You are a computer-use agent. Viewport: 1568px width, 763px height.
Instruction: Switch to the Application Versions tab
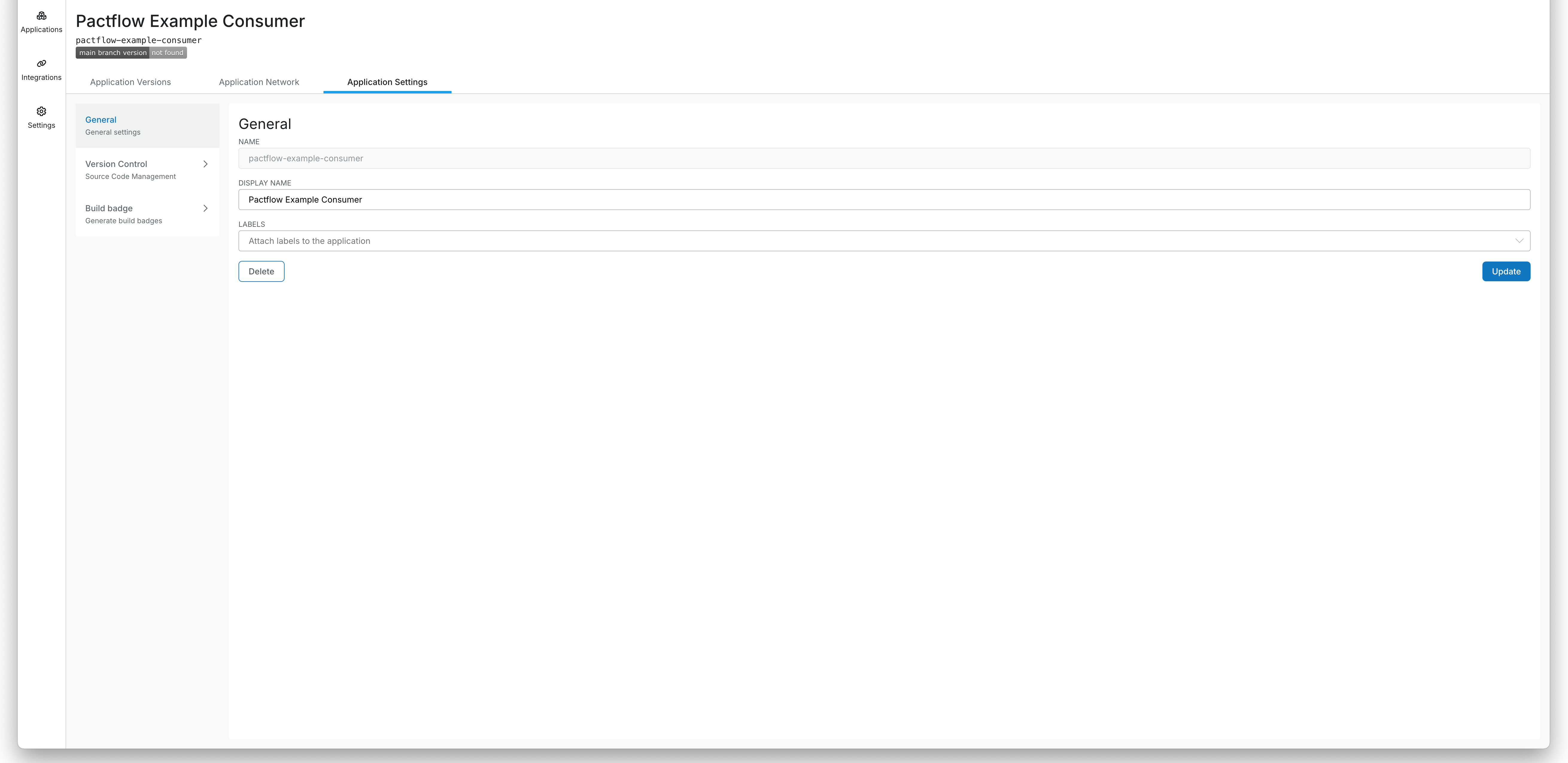click(130, 81)
